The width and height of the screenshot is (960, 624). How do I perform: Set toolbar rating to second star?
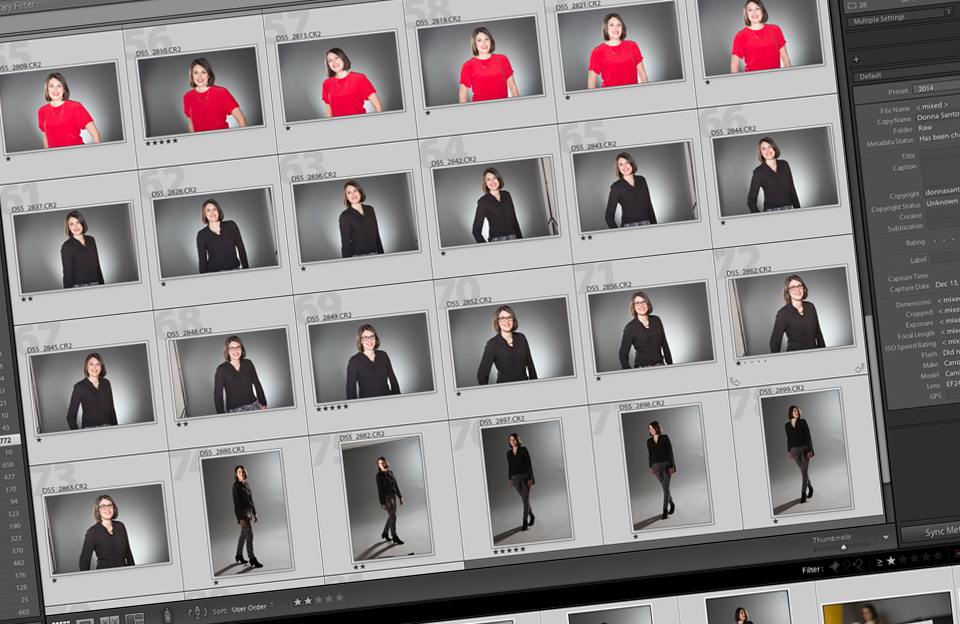click(308, 601)
